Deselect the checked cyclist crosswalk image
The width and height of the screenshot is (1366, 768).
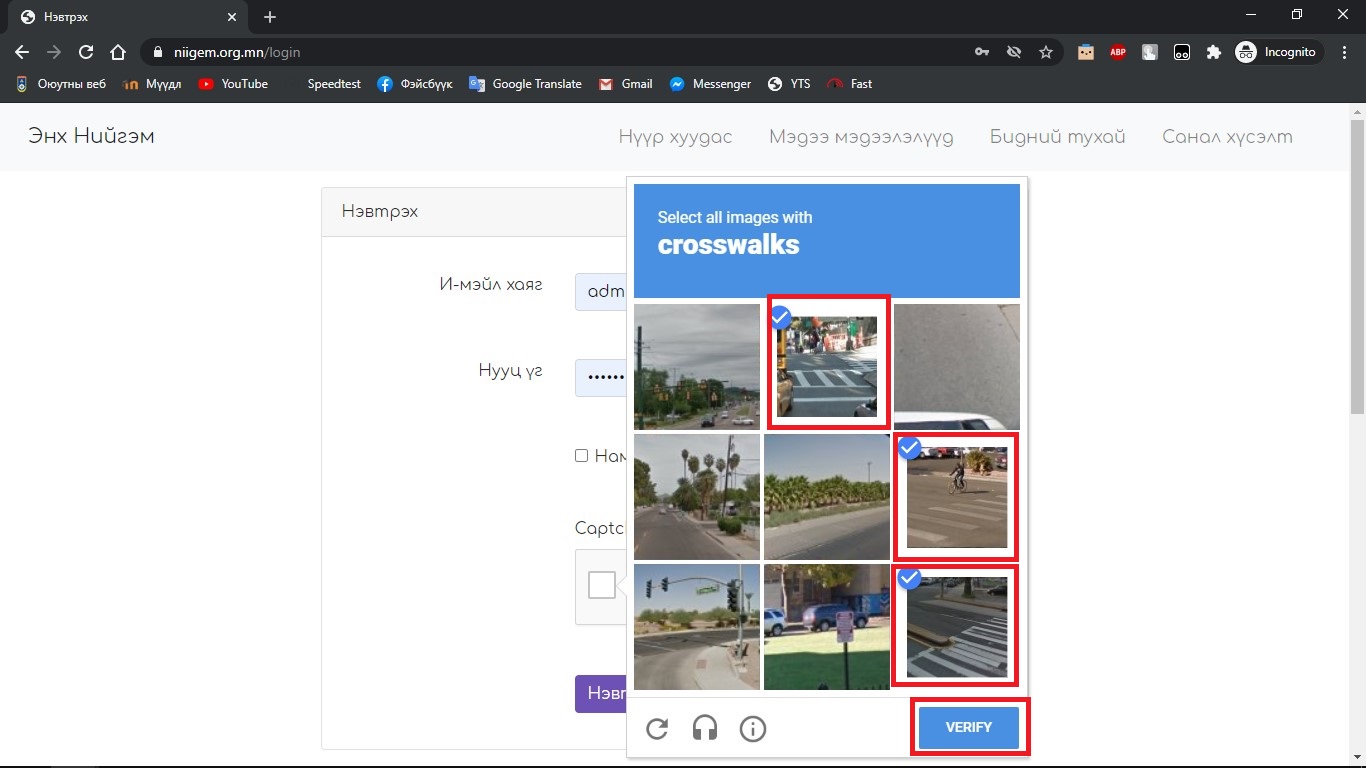pyautogui.click(x=956, y=497)
